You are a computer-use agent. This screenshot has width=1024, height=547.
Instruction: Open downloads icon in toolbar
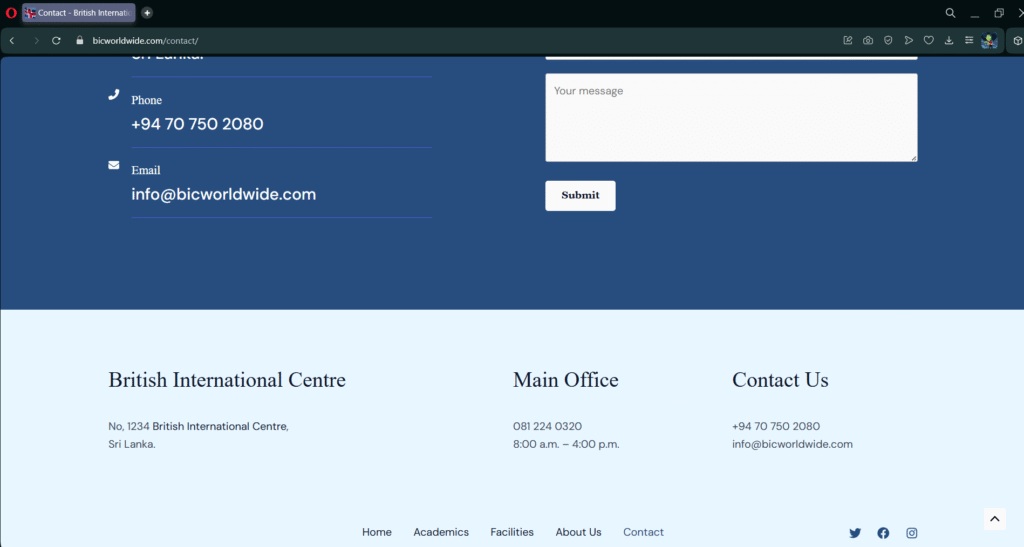point(949,40)
